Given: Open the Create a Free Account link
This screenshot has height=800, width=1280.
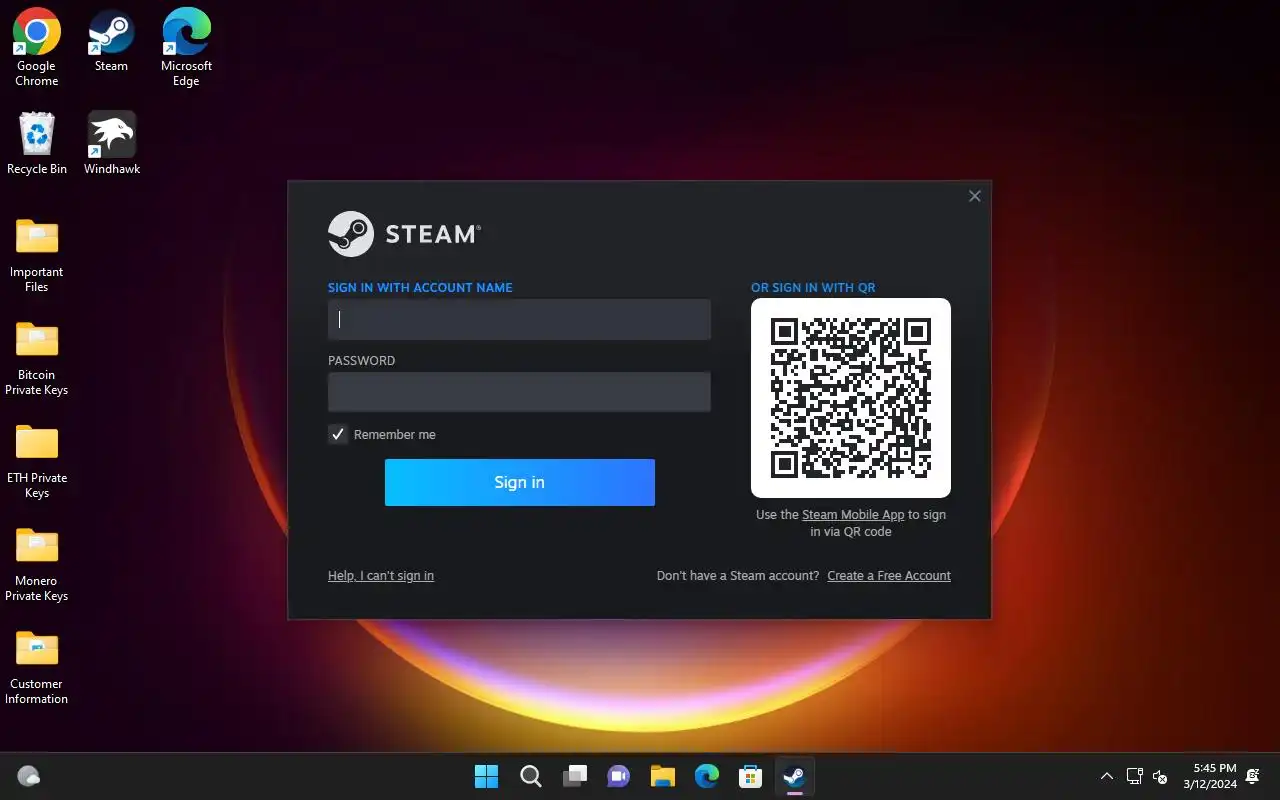Looking at the screenshot, I should click(889, 576).
